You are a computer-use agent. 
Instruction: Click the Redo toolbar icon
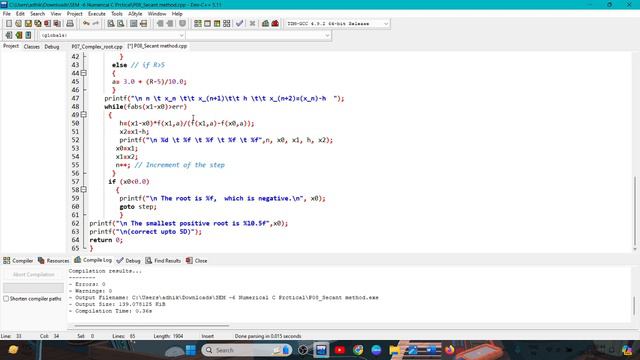click(x=96, y=24)
